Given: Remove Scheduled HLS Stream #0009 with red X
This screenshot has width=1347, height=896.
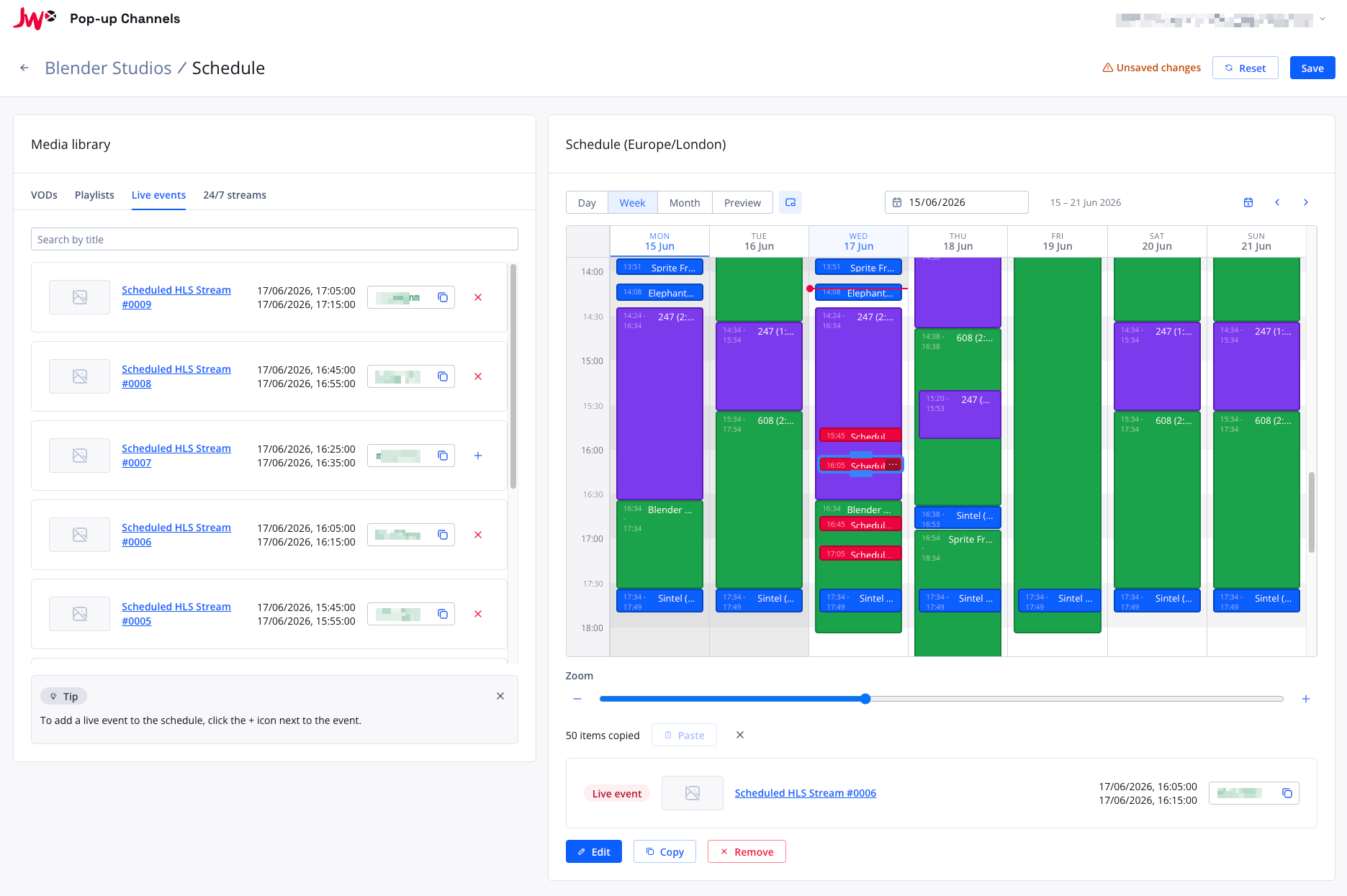Looking at the screenshot, I should coord(478,297).
